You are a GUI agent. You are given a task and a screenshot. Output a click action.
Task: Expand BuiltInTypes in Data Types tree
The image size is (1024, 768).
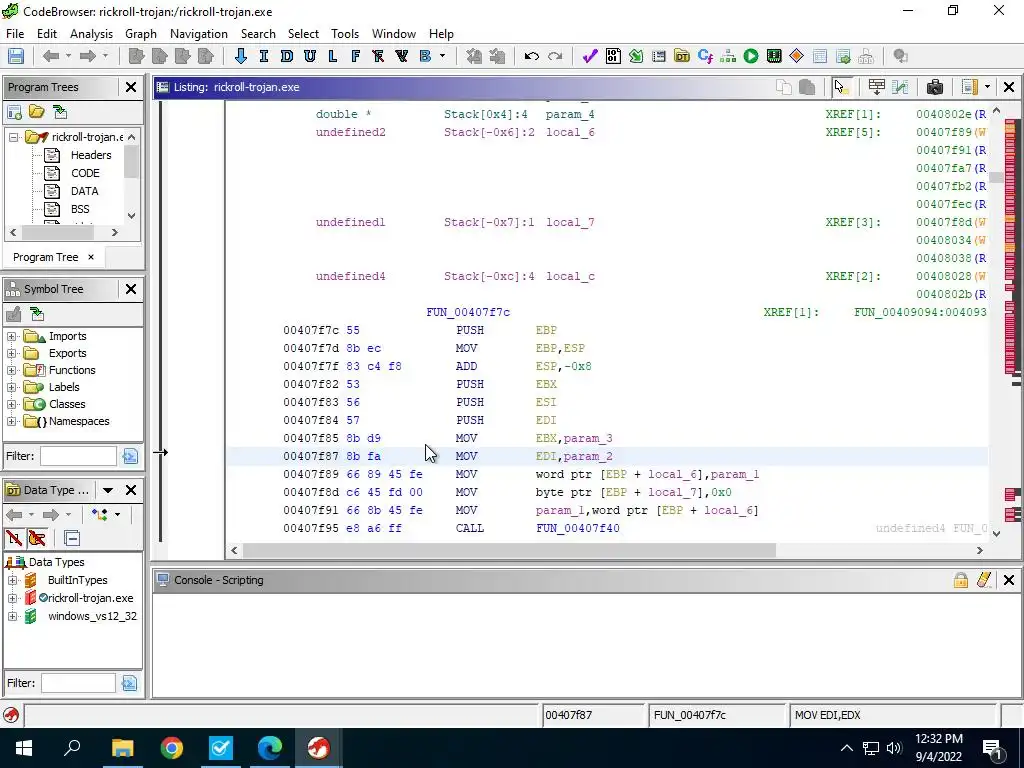12,580
